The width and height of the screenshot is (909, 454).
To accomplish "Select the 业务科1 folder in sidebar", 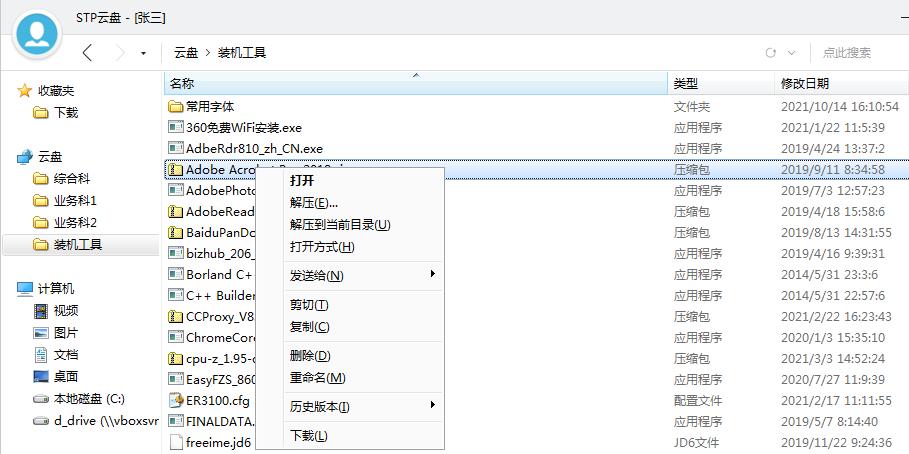I will 65,201.
